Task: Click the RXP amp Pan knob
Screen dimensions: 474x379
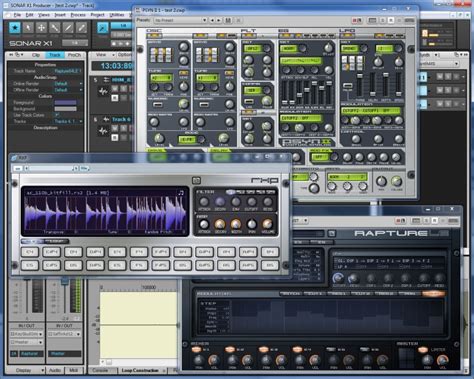Action: pyautogui.click(x=252, y=224)
